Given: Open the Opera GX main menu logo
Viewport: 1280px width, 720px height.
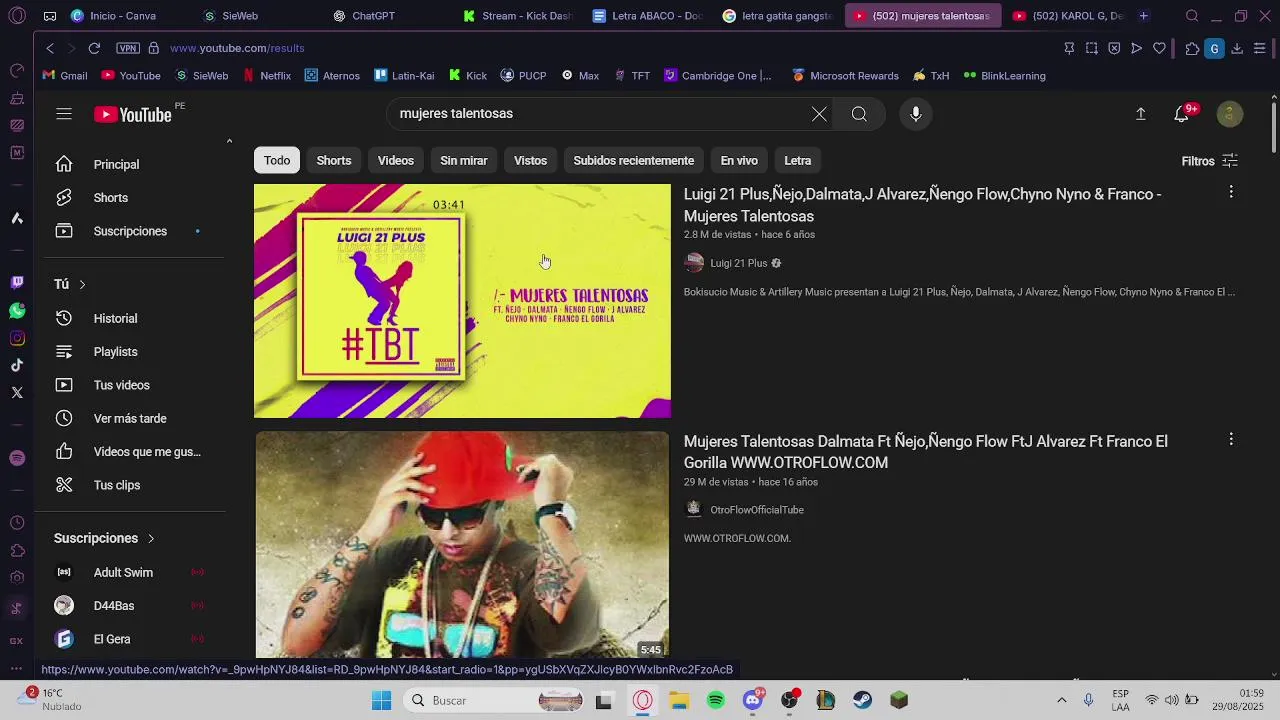Looking at the screenshot, I should [17, 16].
